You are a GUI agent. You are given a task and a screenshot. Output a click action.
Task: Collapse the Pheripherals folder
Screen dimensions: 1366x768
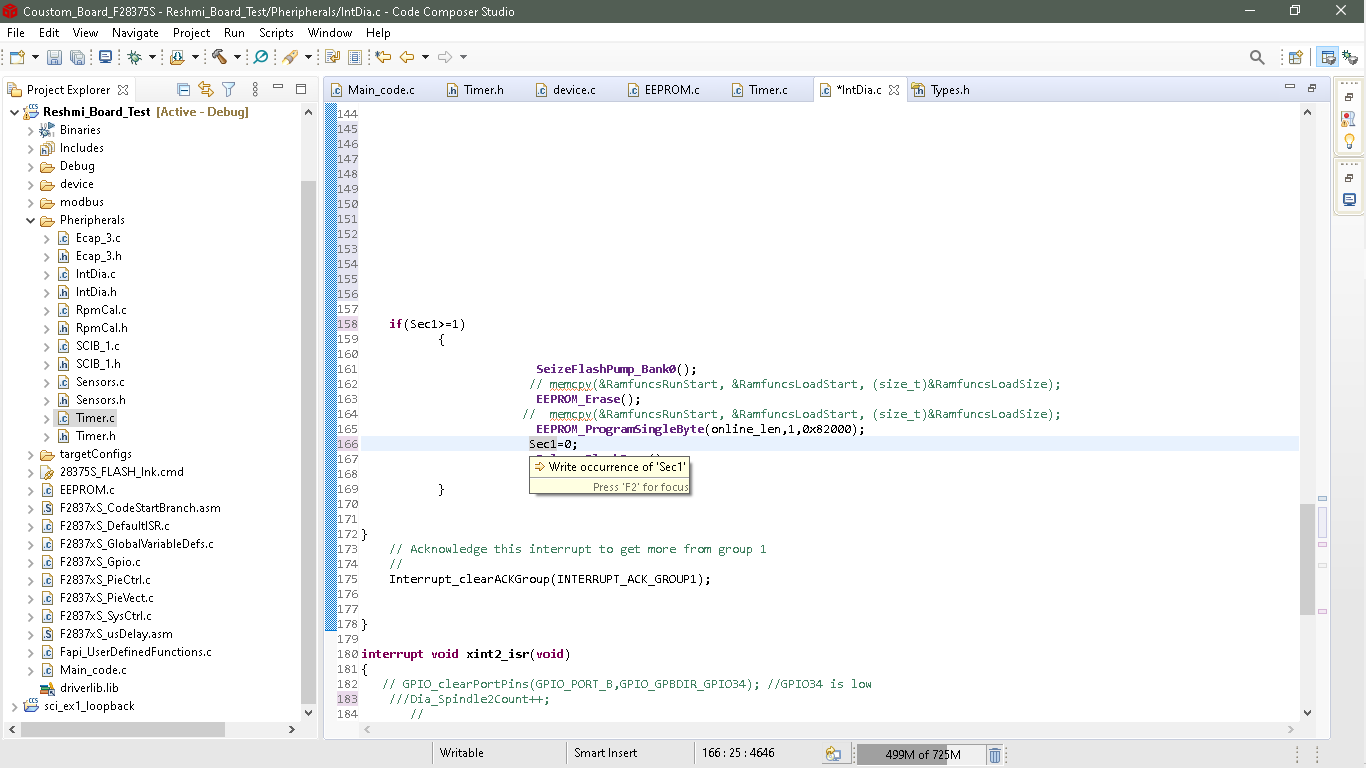30,220
